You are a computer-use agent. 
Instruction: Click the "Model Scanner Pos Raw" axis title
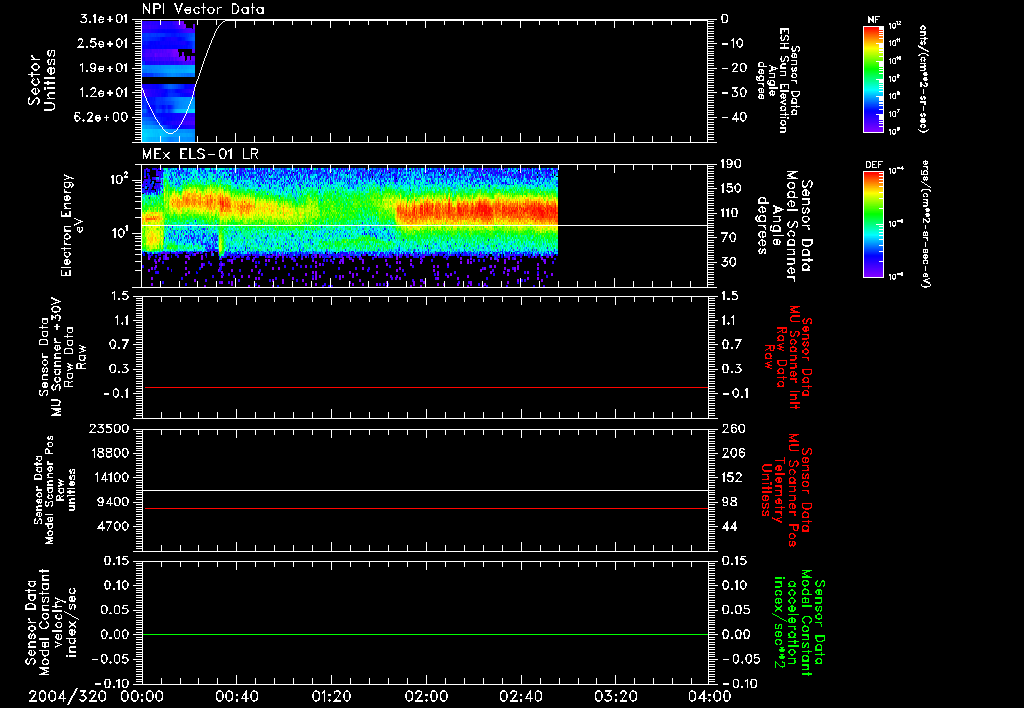pyautogui.click(x=55, y=490)
